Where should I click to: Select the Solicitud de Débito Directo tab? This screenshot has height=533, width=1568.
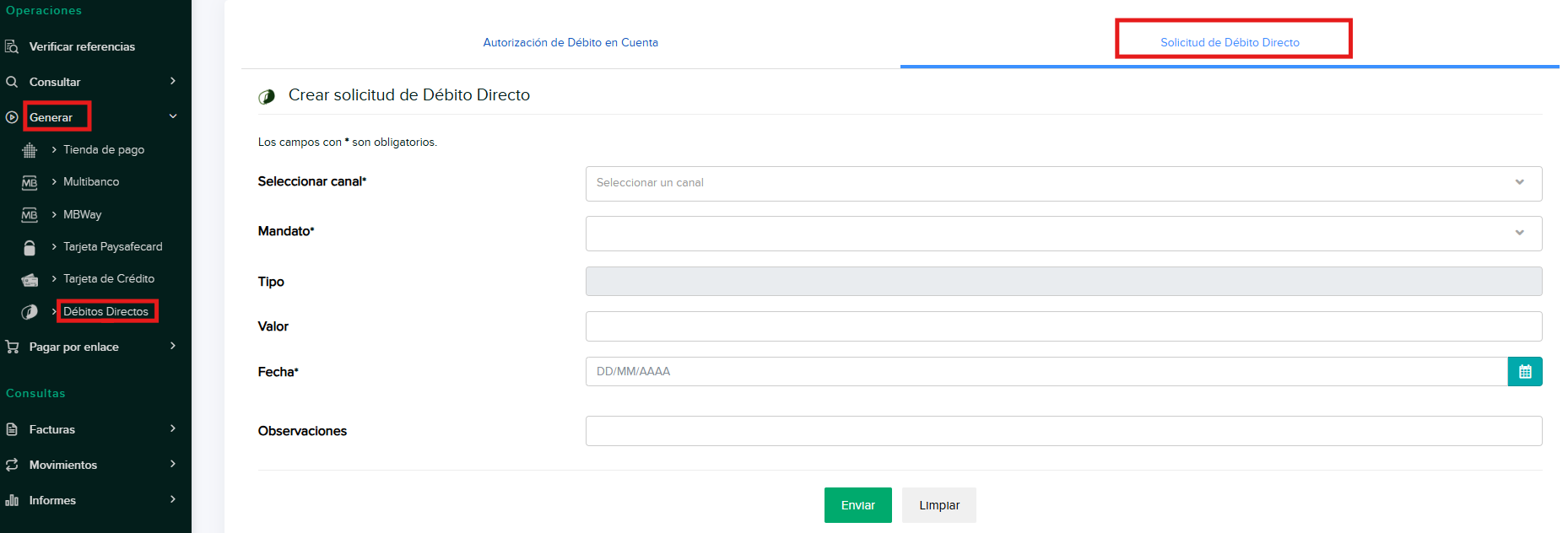[x=1230, y=42]
